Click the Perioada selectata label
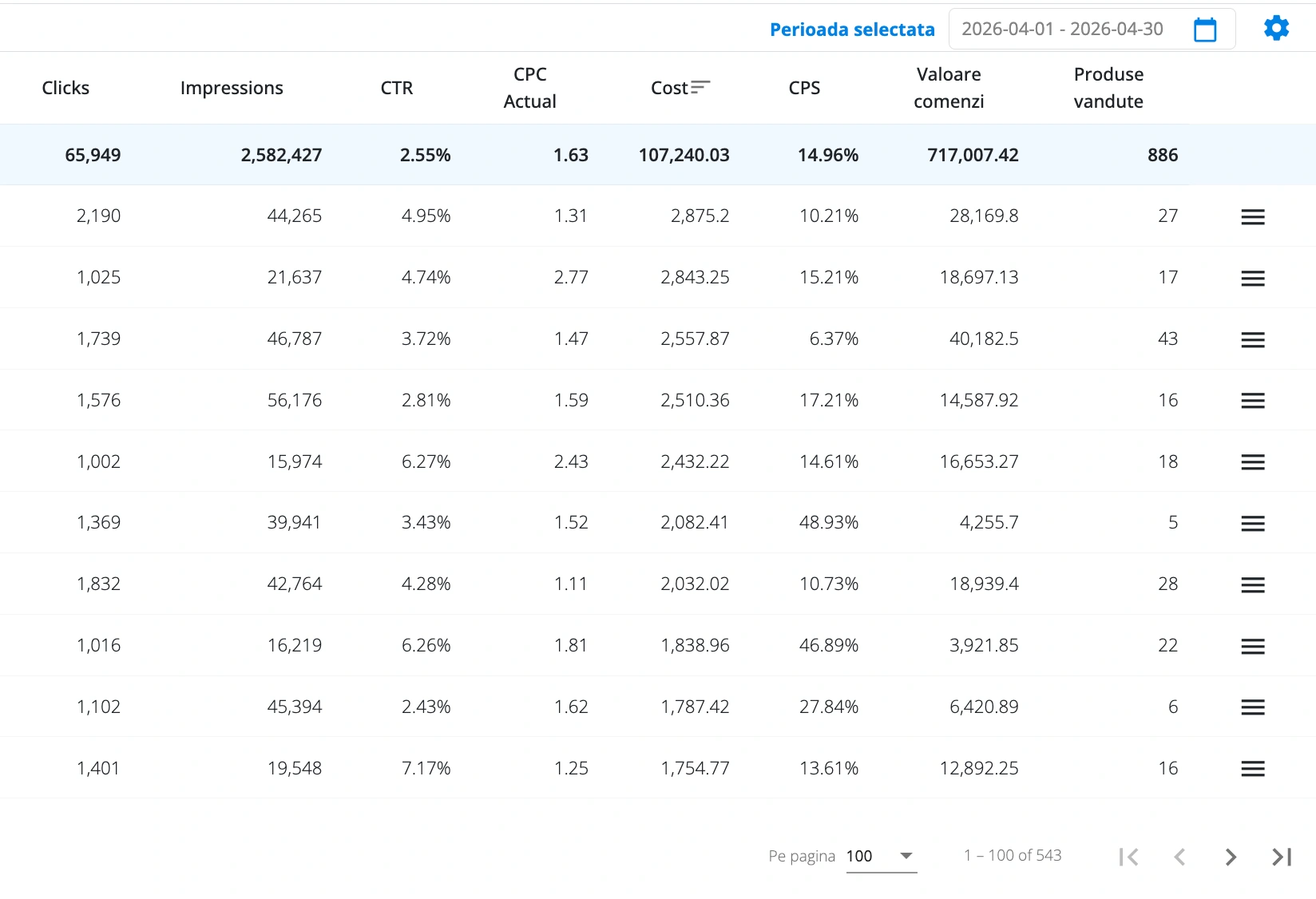Screen dimensions: 1316x899 click(852, 30)
